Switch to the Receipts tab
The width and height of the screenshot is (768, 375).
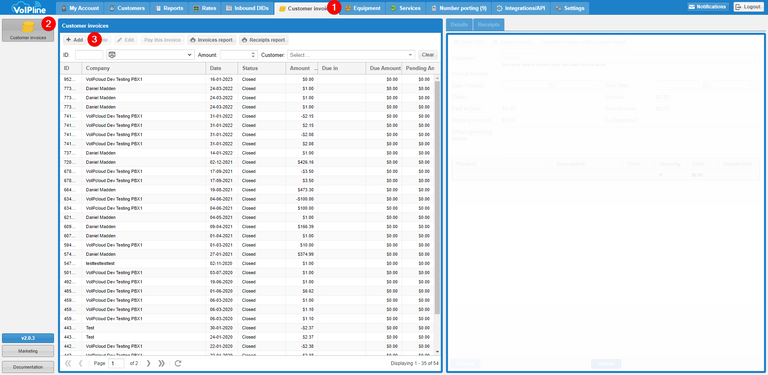(x=489, y=24)
